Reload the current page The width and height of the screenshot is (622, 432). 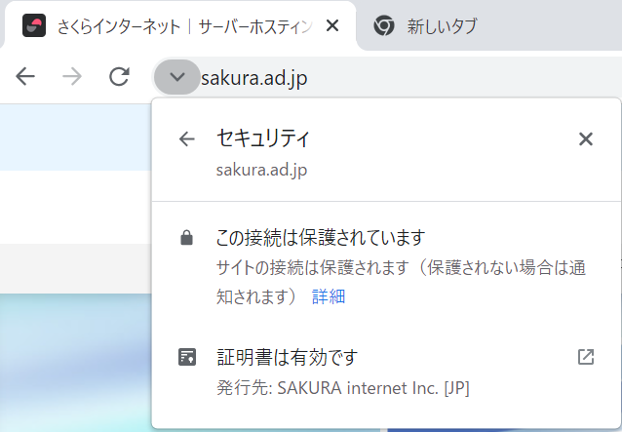119,77
